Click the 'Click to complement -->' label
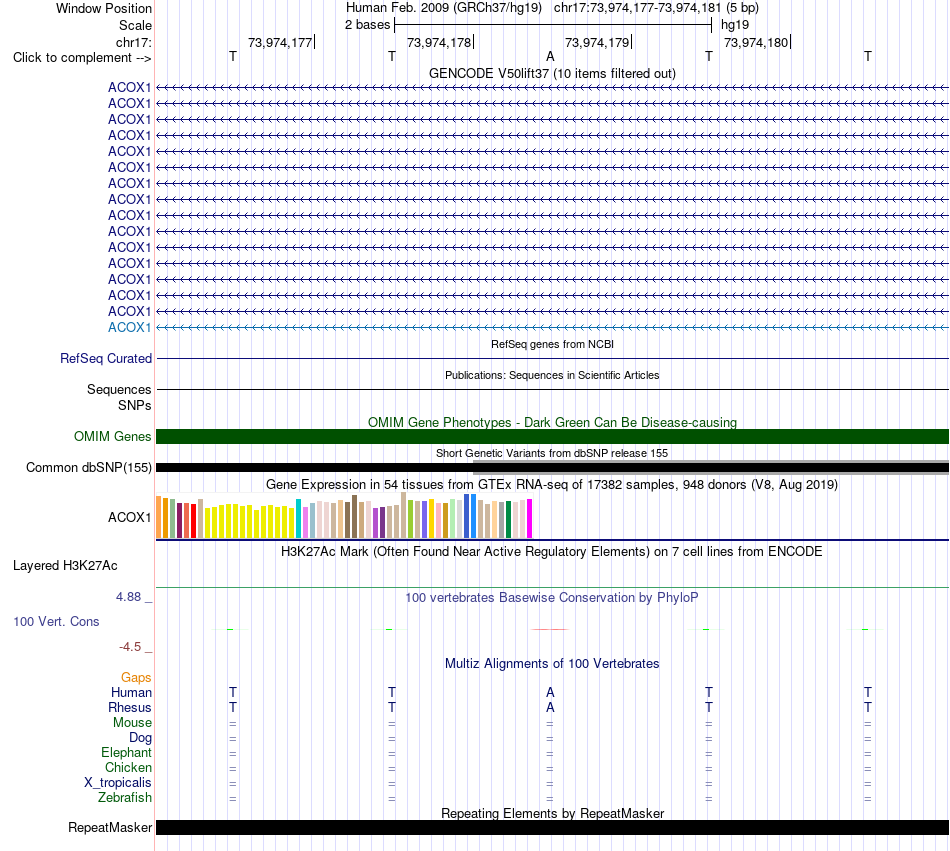 click(x=82, y=58)
